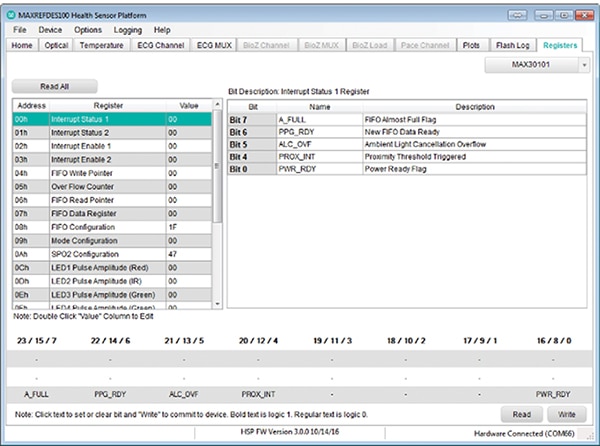Open the Temperature tab
The image size is (600, 446).
coord(101,46)
